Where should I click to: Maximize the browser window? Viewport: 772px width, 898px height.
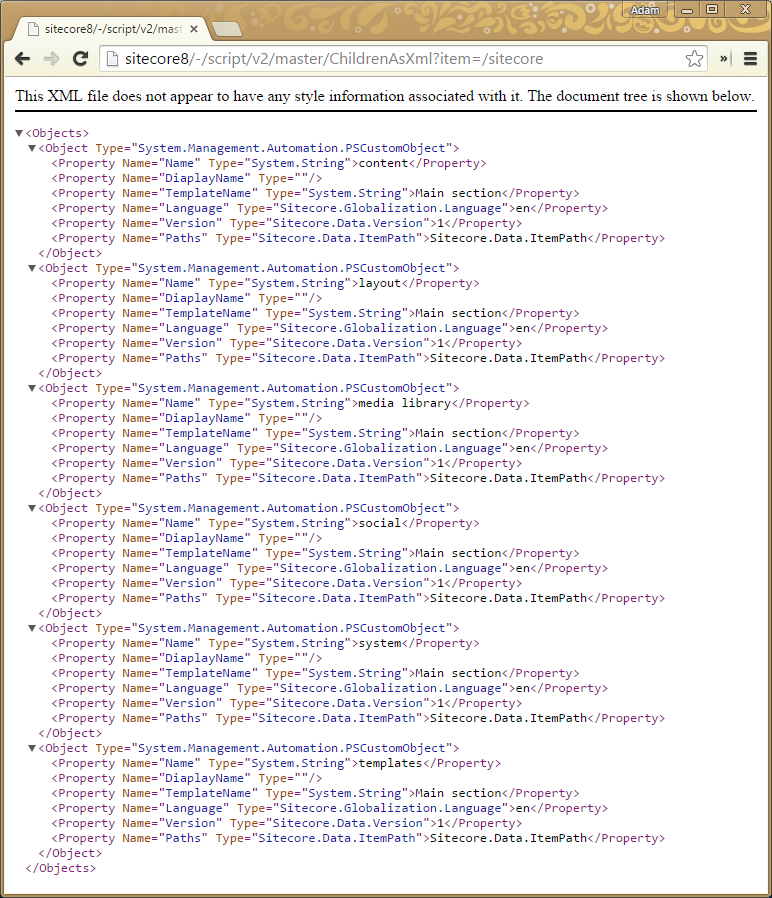tap(711, 9)
